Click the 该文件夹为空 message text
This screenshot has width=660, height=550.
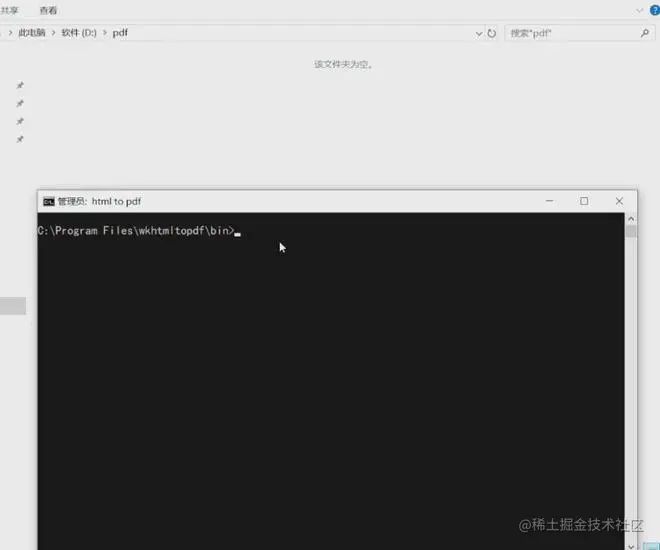(343, 64)
